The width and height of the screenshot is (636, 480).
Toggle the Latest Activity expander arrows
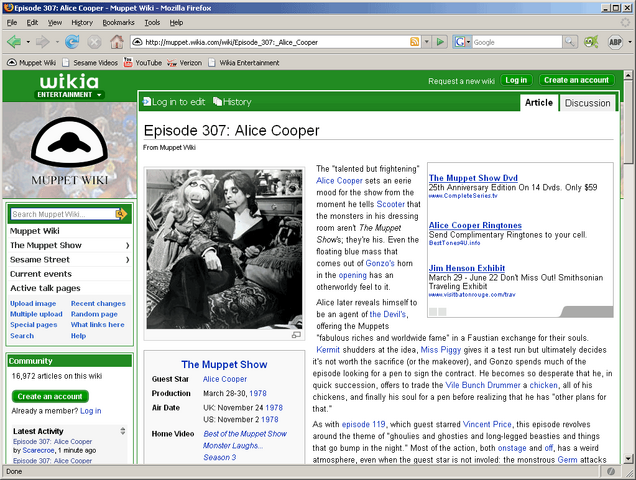122,431
